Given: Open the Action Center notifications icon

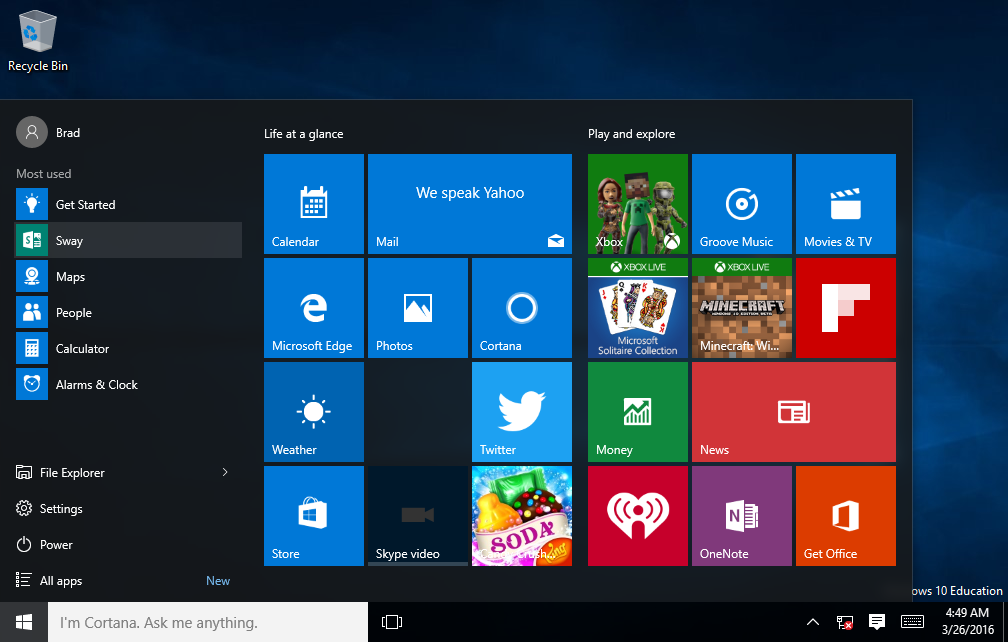Looking at the screenshot, I should [x=877, y=621].
